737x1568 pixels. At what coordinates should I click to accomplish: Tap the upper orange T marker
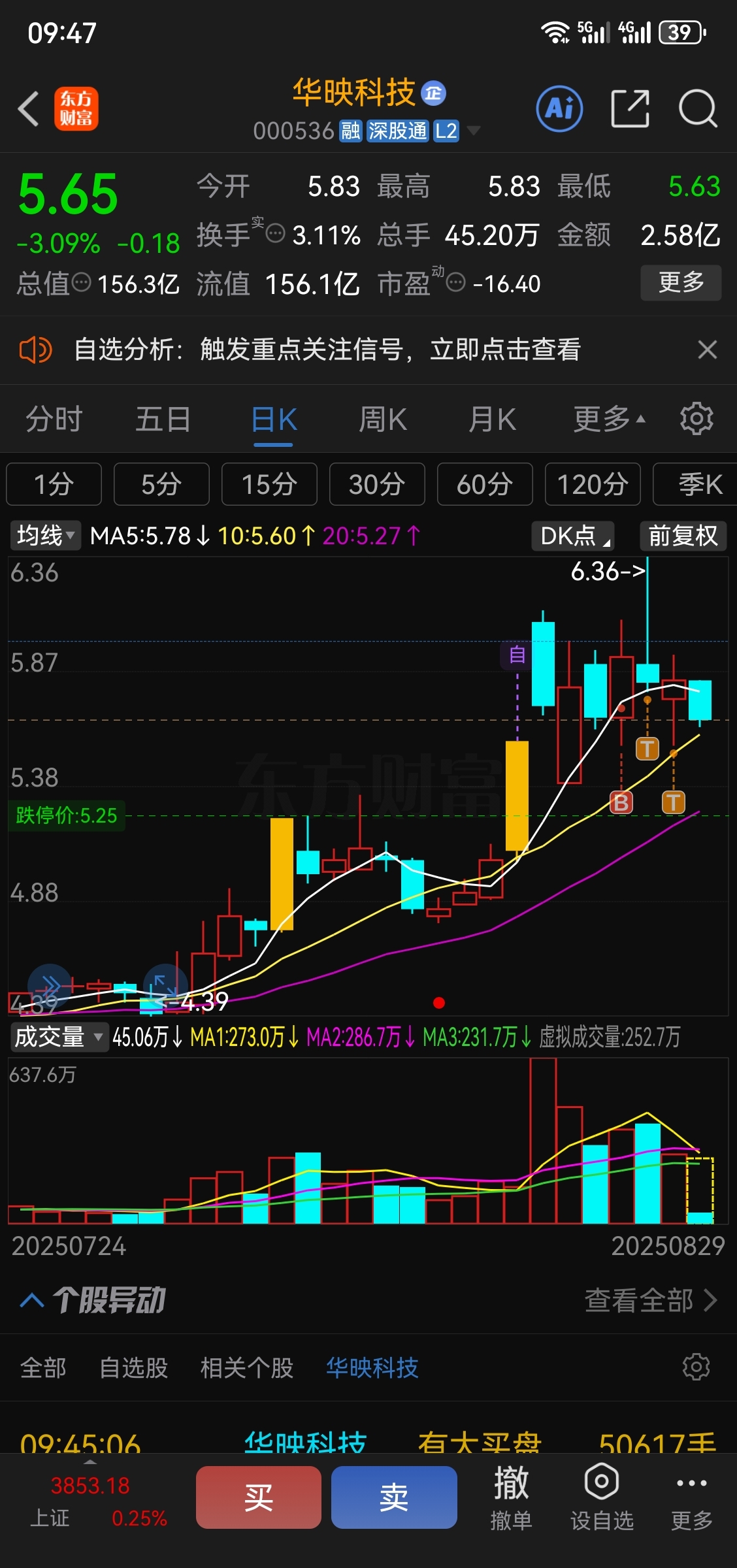[x=647, y=749]
